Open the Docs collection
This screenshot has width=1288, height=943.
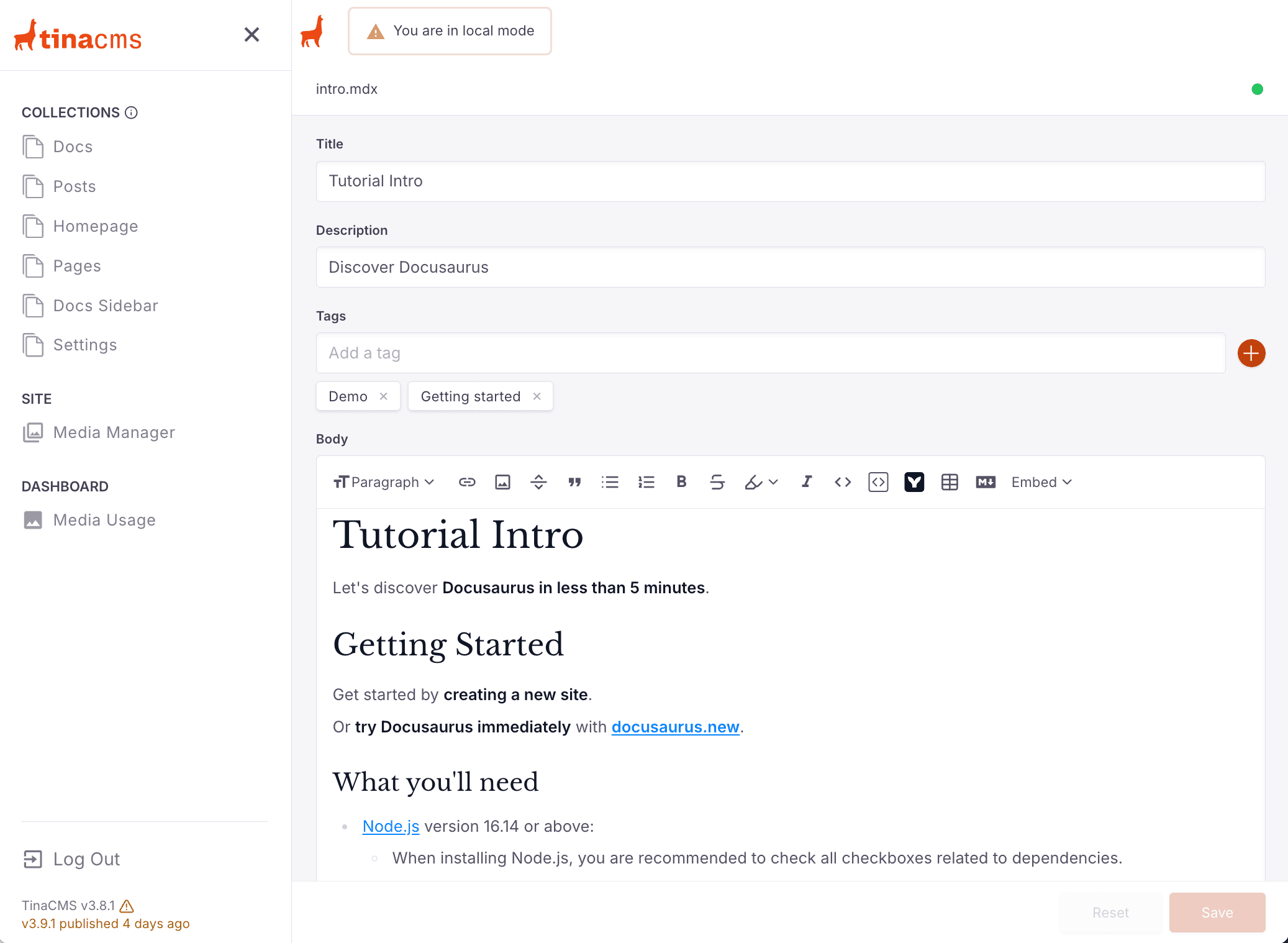click(x=58, y=147)
